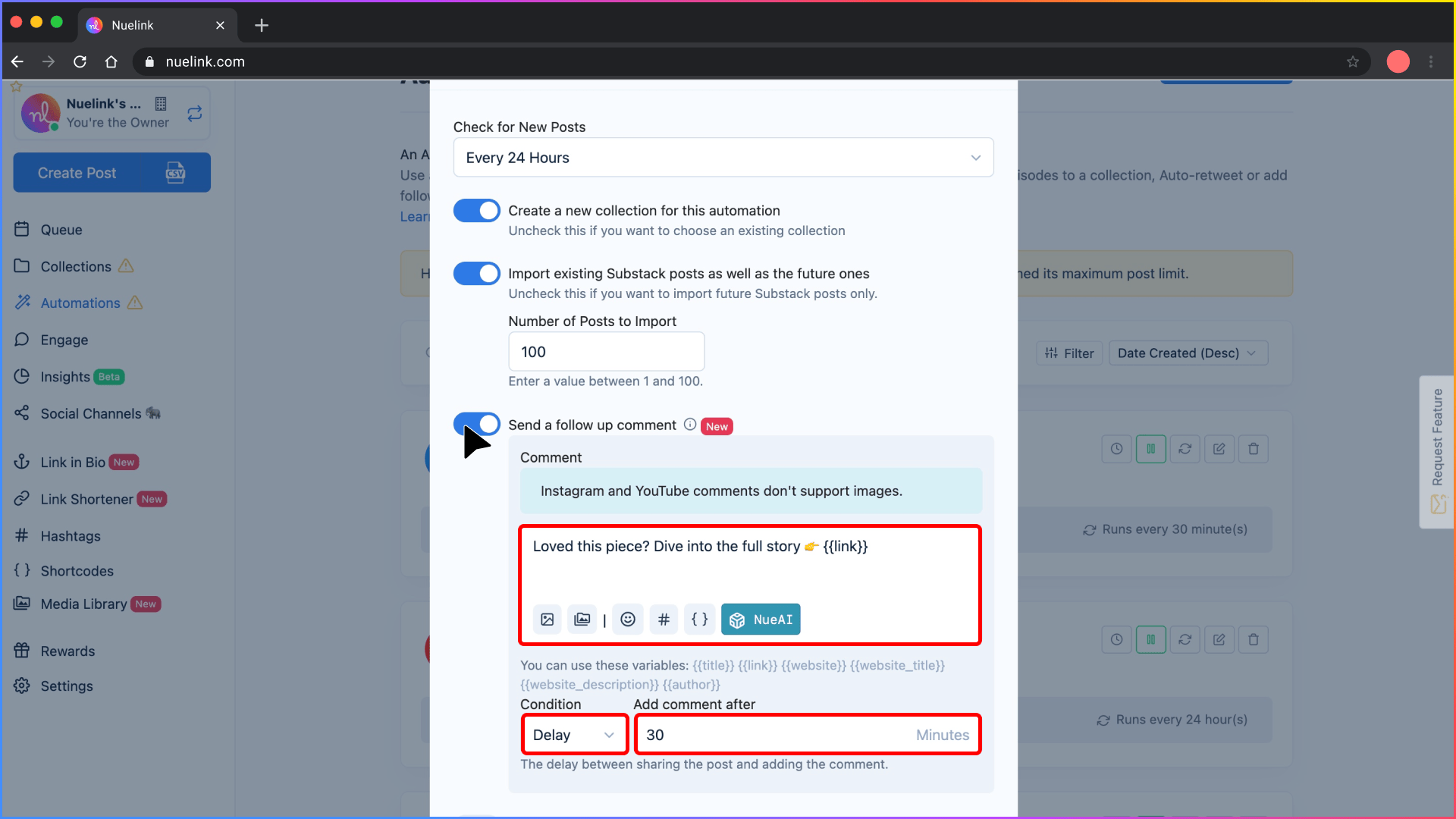Click refresh icon on first automation row
Viewport: 1456px width, 819px height.
pyautogui.click(x=1185, y=449)
